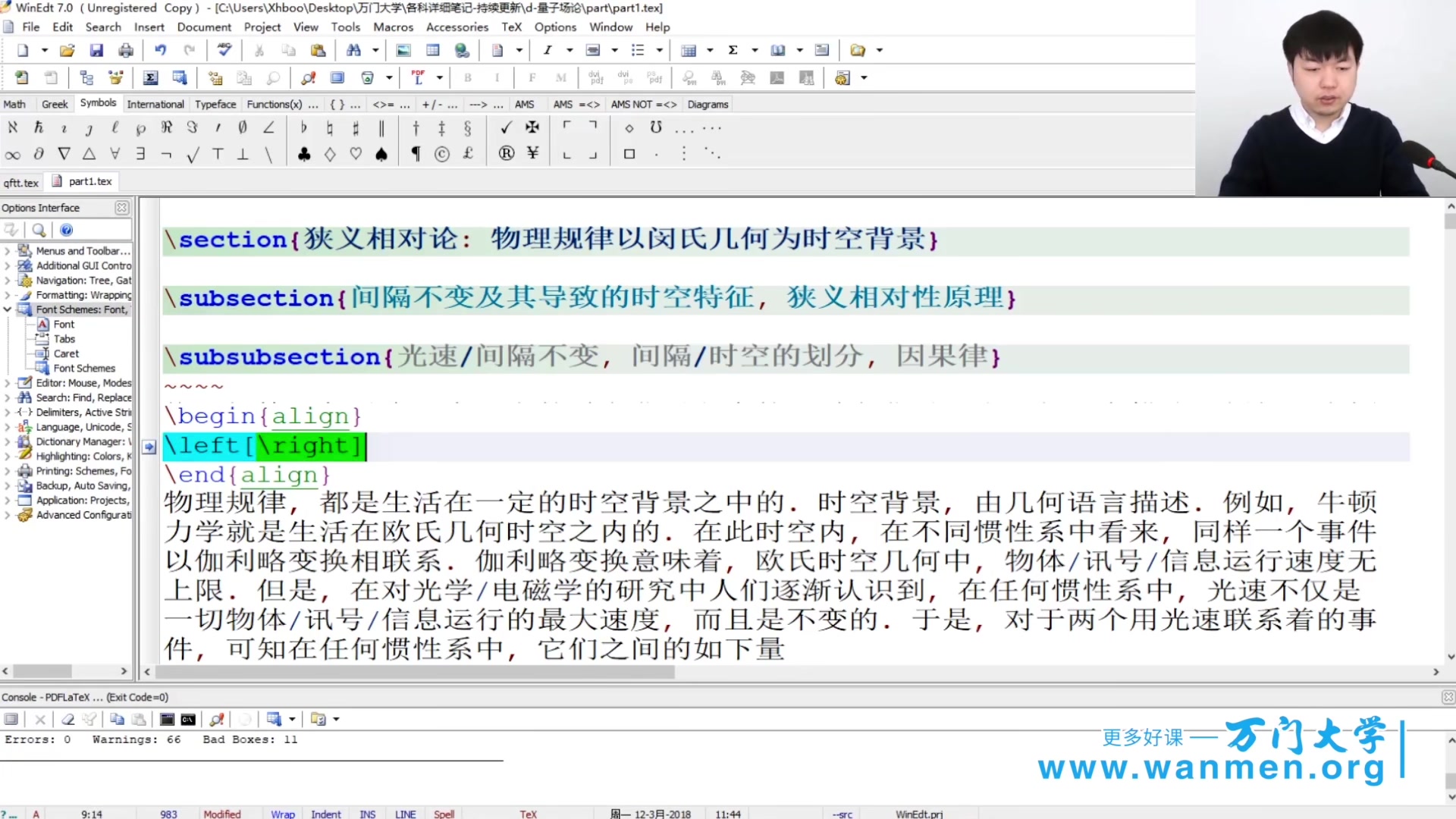Click the Print icon in toolbar
Image resolution: width=1456 pixels, height=819 pixels.
(x=126, y=51)
